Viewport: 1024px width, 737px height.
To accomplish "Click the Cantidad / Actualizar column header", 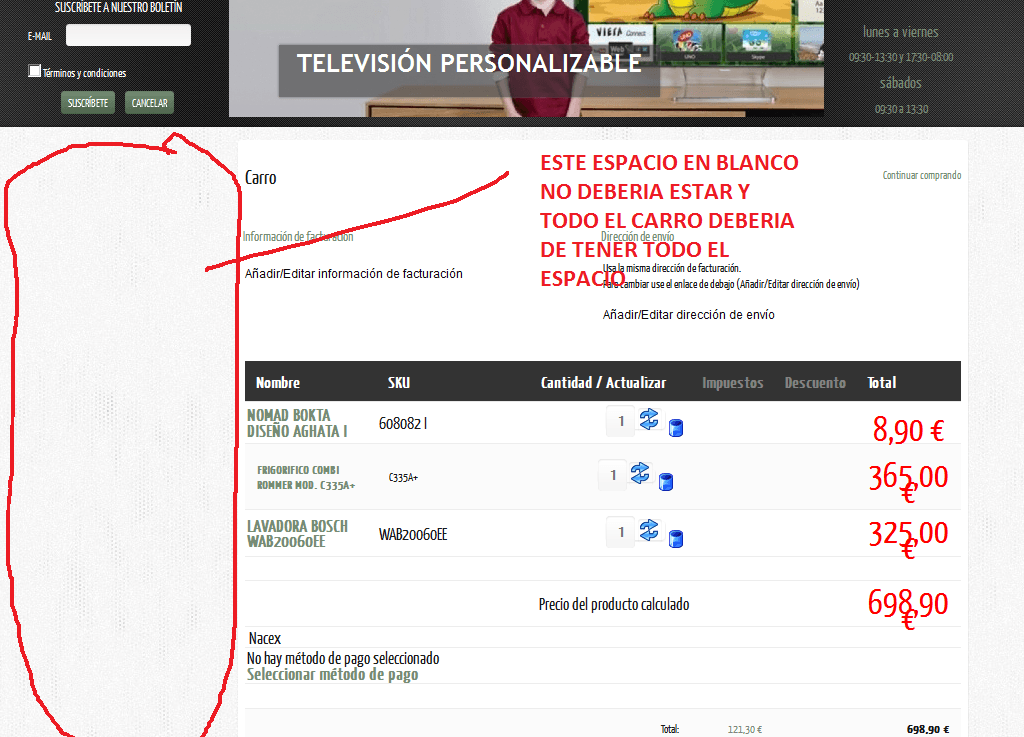I will point(603,383).
